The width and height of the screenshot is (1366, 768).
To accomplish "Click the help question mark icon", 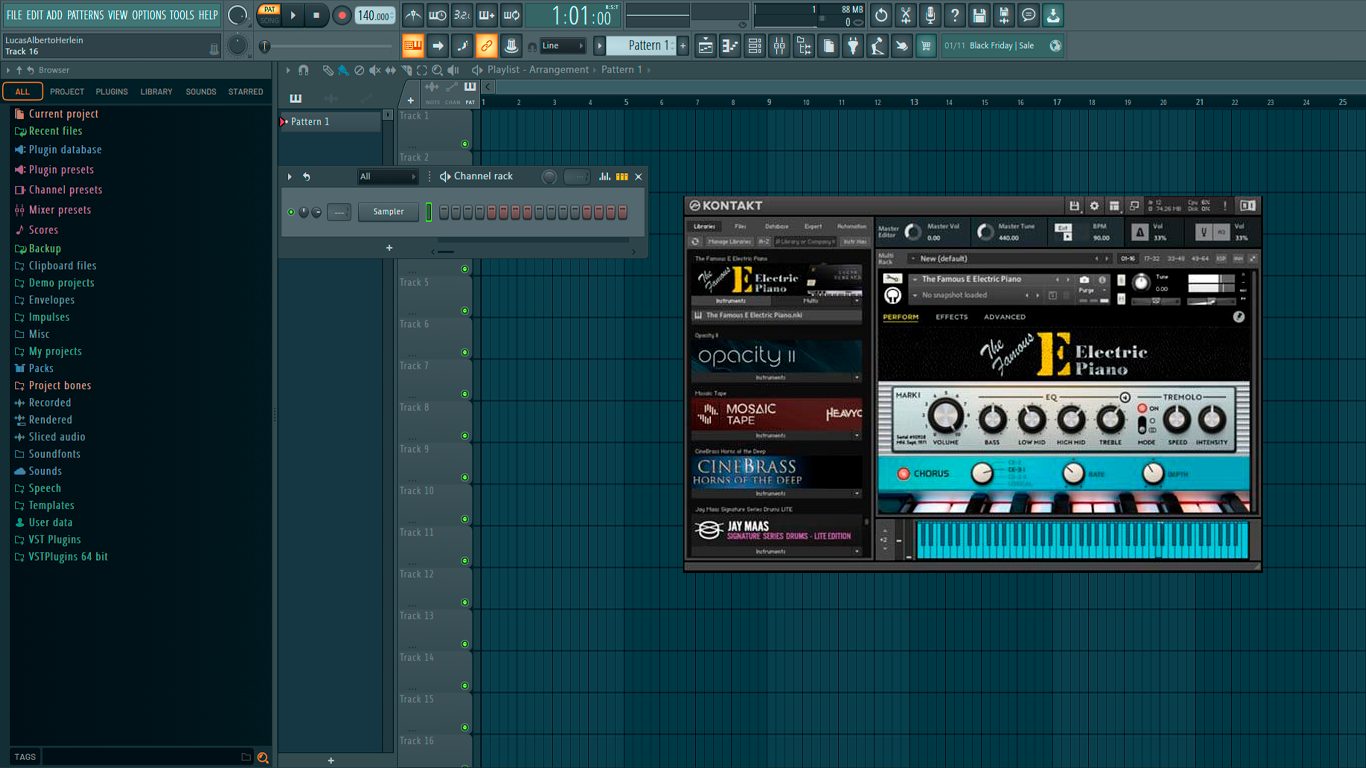I will (x=955, y=15).
